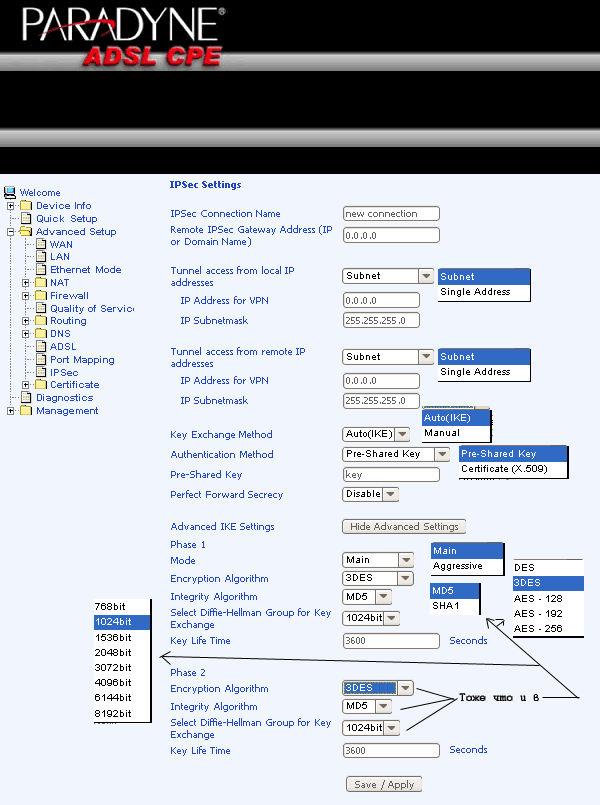
Task: Choose the 2048bit Diffie-Hellman option
Action: 122,653
